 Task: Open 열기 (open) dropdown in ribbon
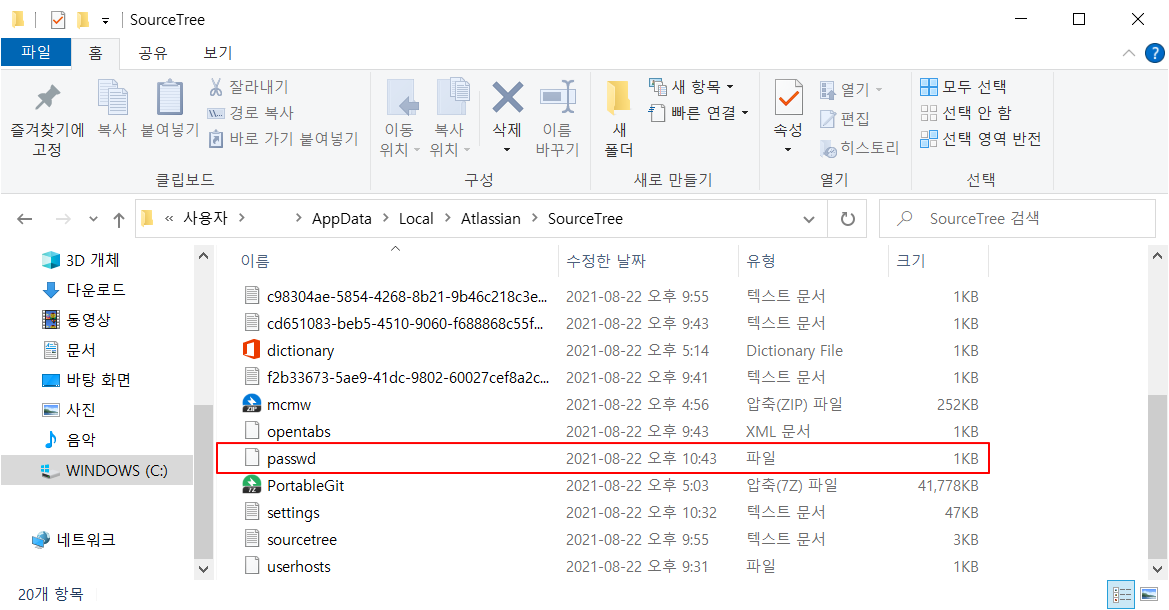coord(851,89)
